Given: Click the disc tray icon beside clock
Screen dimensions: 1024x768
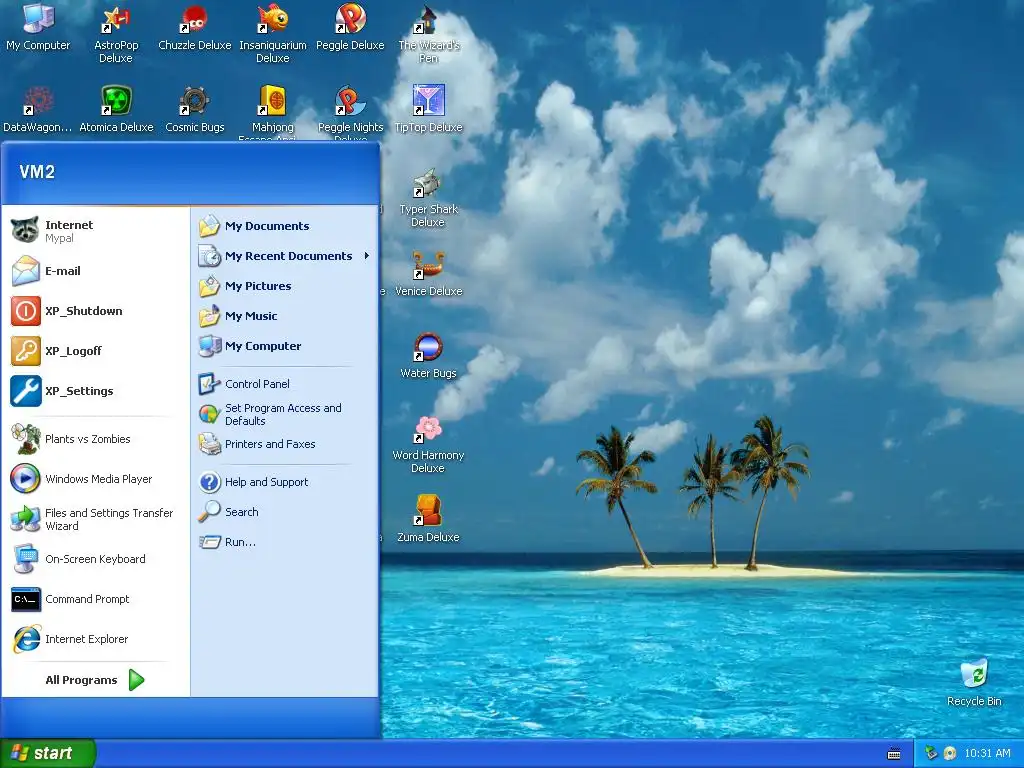Looking at the screenshot, I should (x=950, y=754).
